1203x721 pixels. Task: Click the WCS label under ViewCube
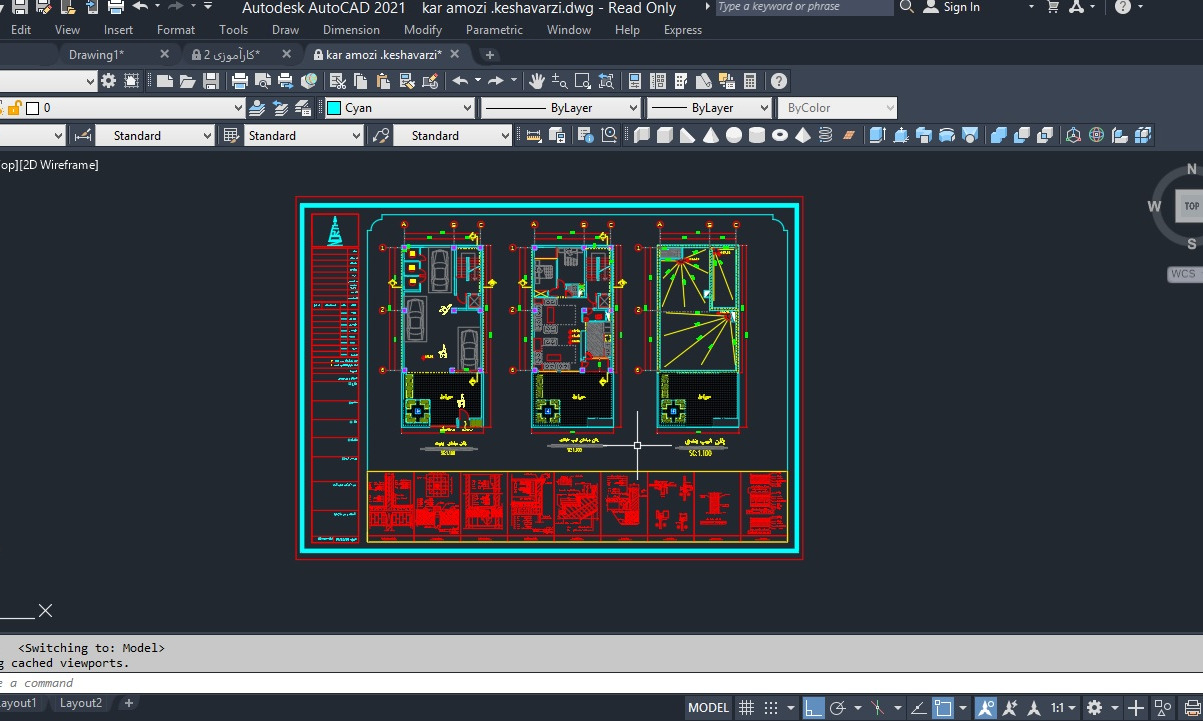tap(1183, 274)
